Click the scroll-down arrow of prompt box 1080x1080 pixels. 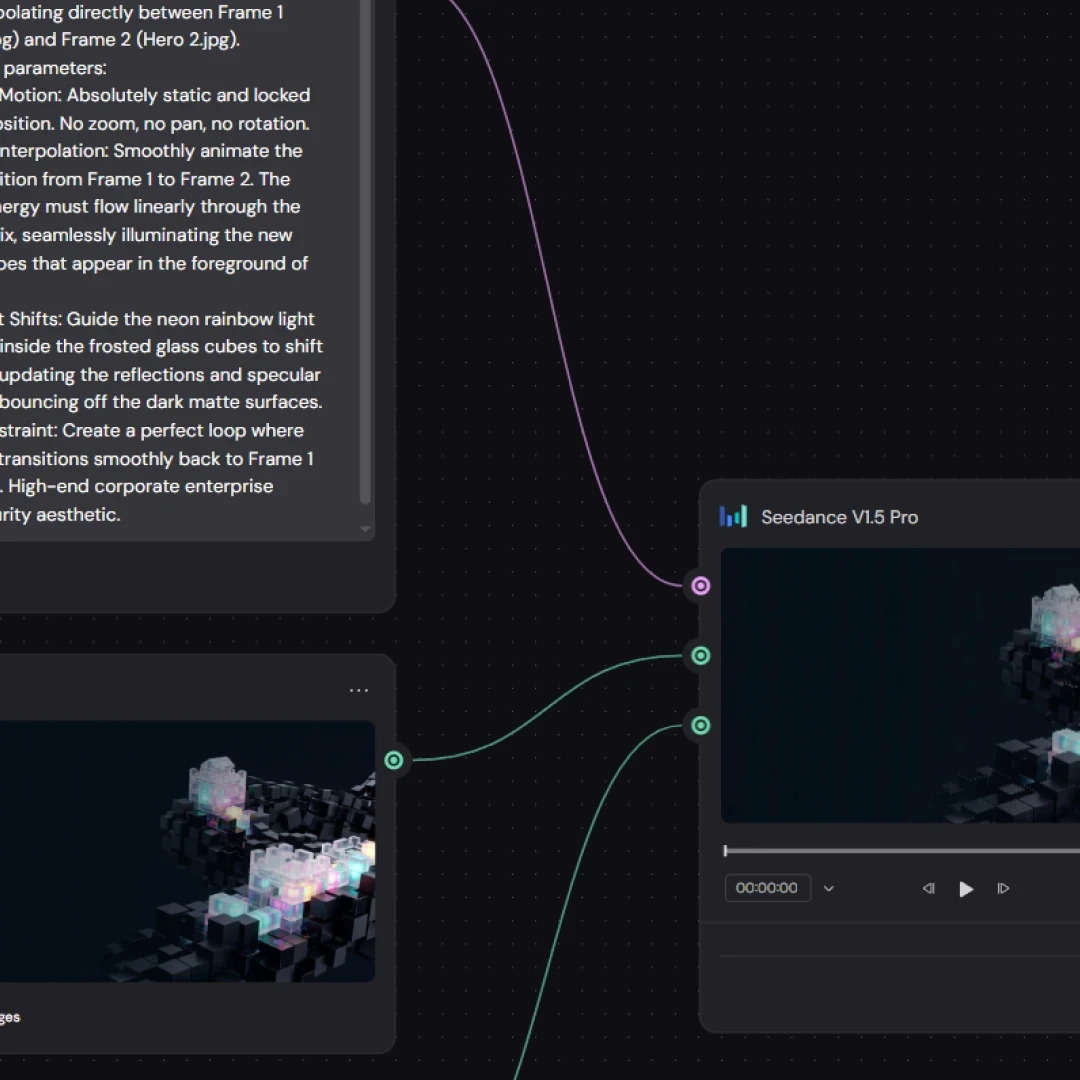coord(366,529)
